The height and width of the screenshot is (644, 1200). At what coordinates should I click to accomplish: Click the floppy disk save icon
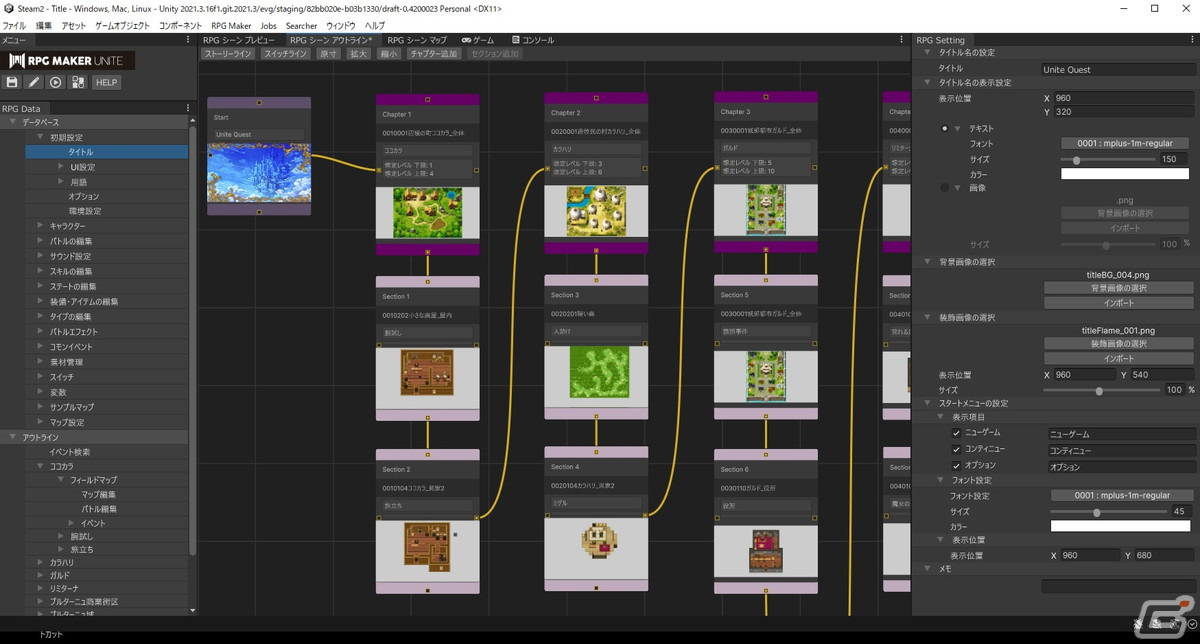tap(12, 82)
